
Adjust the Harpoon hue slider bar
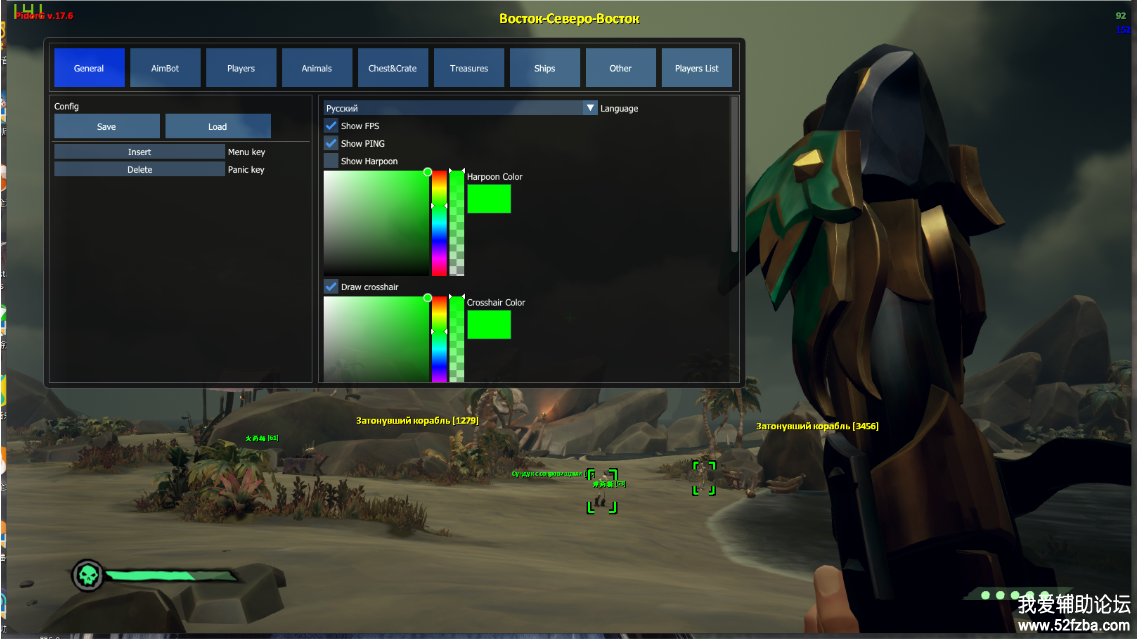[x=439, y=223]
